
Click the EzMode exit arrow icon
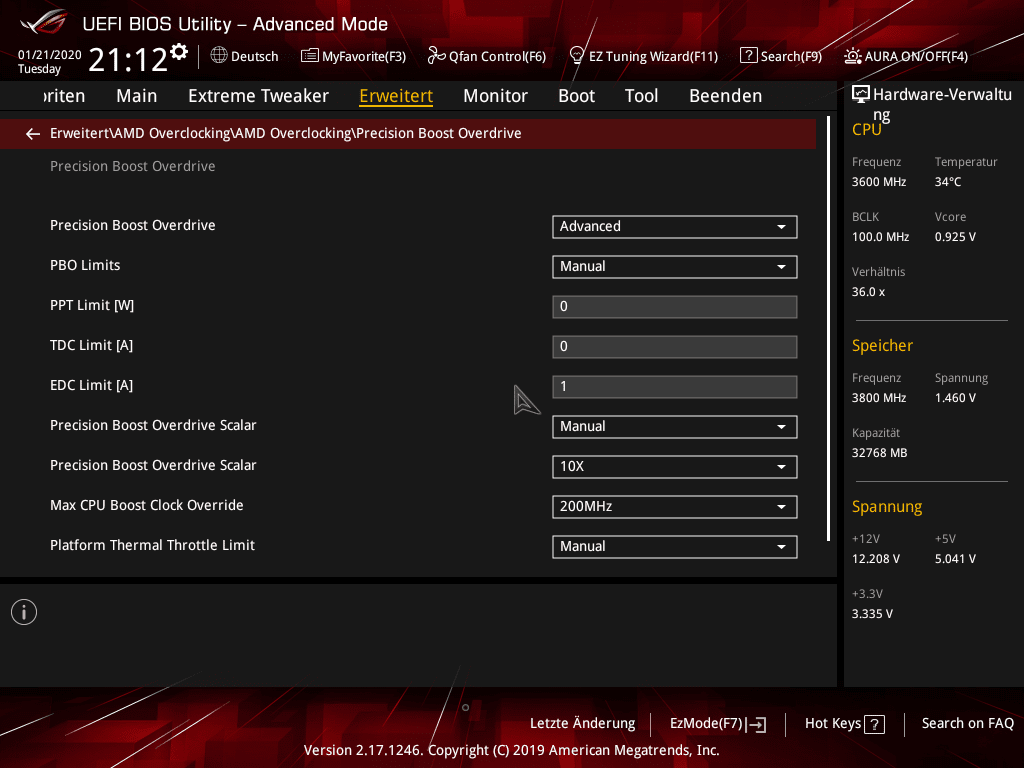pyautogui.click(x=756, y=724)
